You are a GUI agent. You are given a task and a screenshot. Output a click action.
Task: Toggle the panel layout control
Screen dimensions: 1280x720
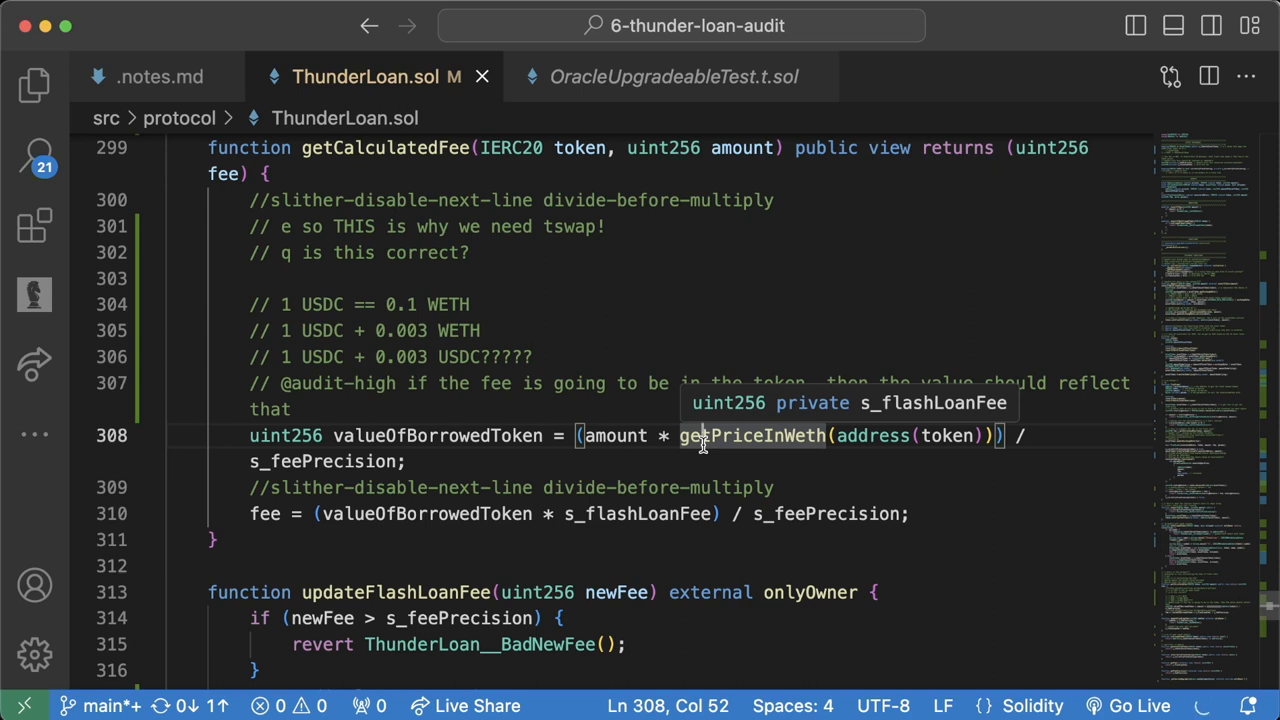pos(1173,26)
